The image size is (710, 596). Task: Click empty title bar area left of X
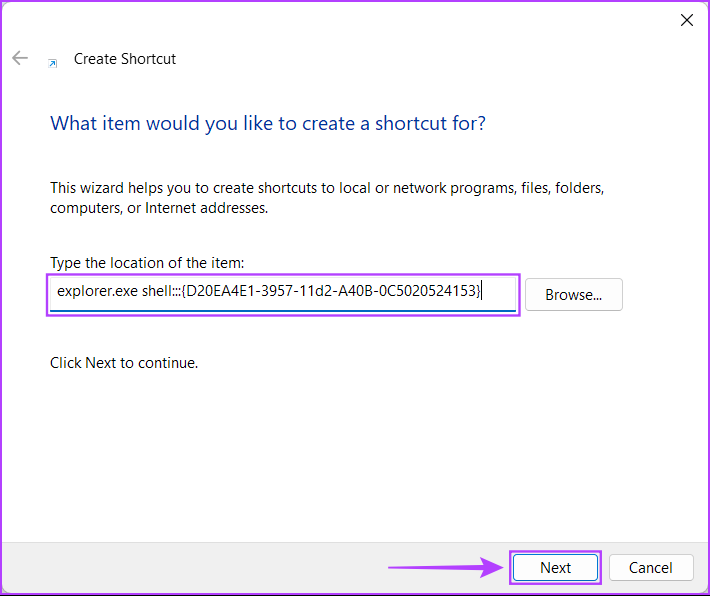tap(400, 20)
